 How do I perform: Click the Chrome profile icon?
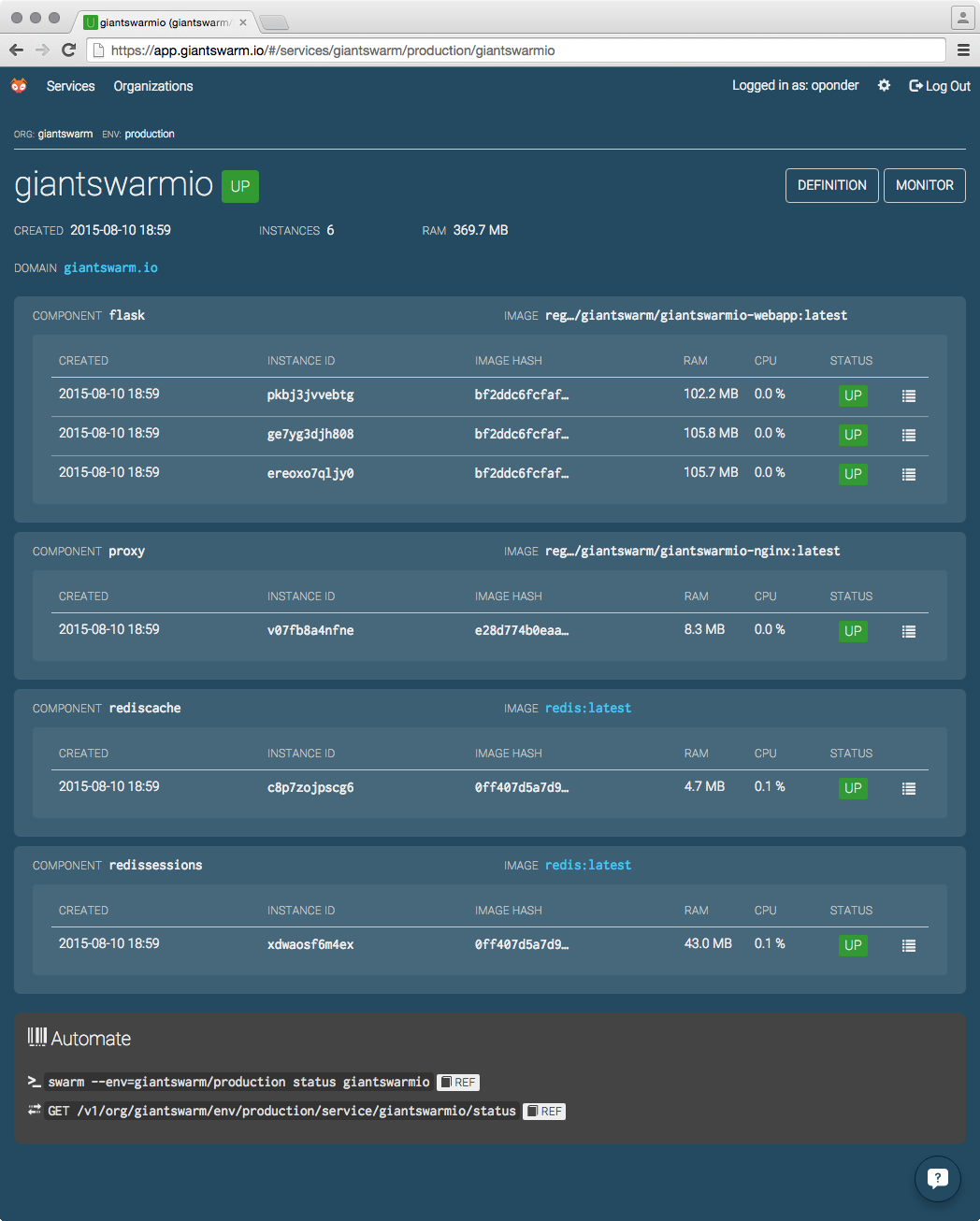click(962, 18)
